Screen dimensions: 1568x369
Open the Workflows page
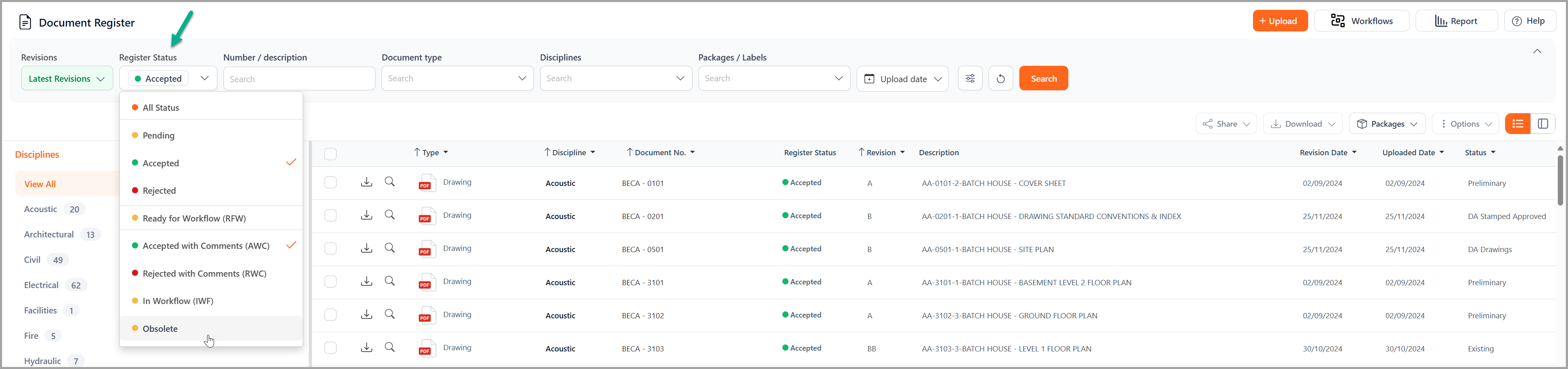1362,21
